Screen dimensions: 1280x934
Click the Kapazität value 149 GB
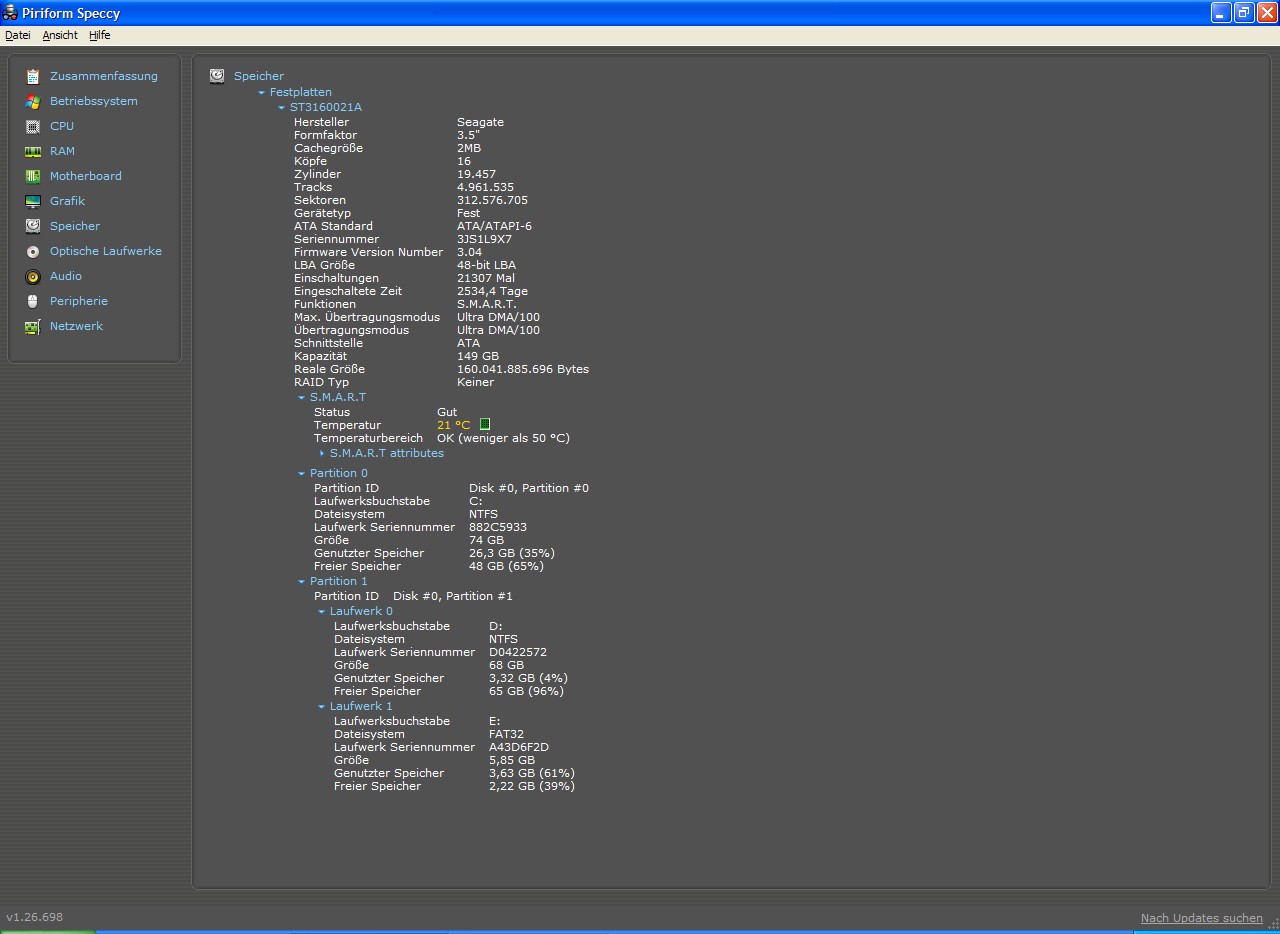click(478, 356)
